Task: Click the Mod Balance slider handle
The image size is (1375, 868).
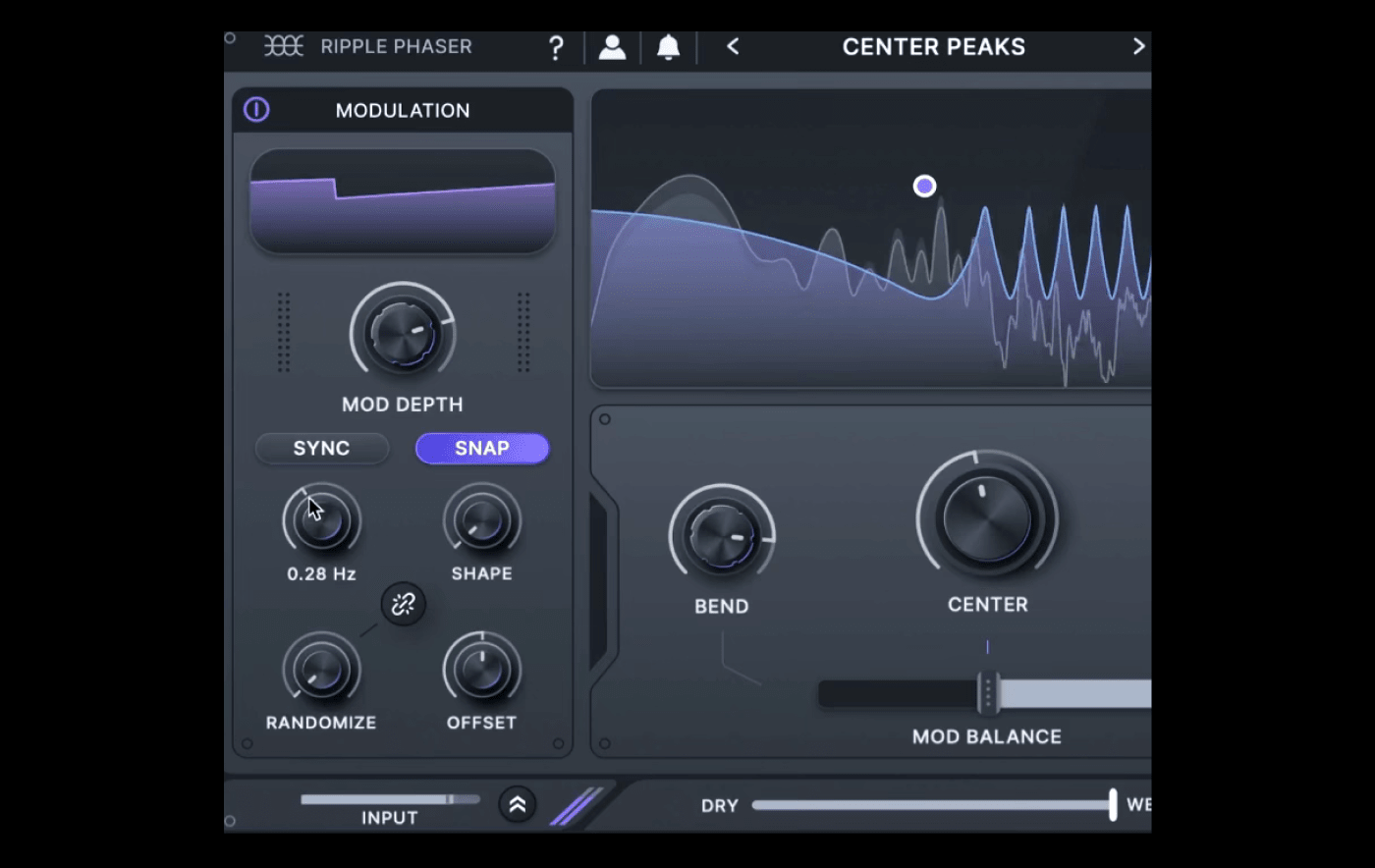Action: pyautogui.click(x=987, y=693)
